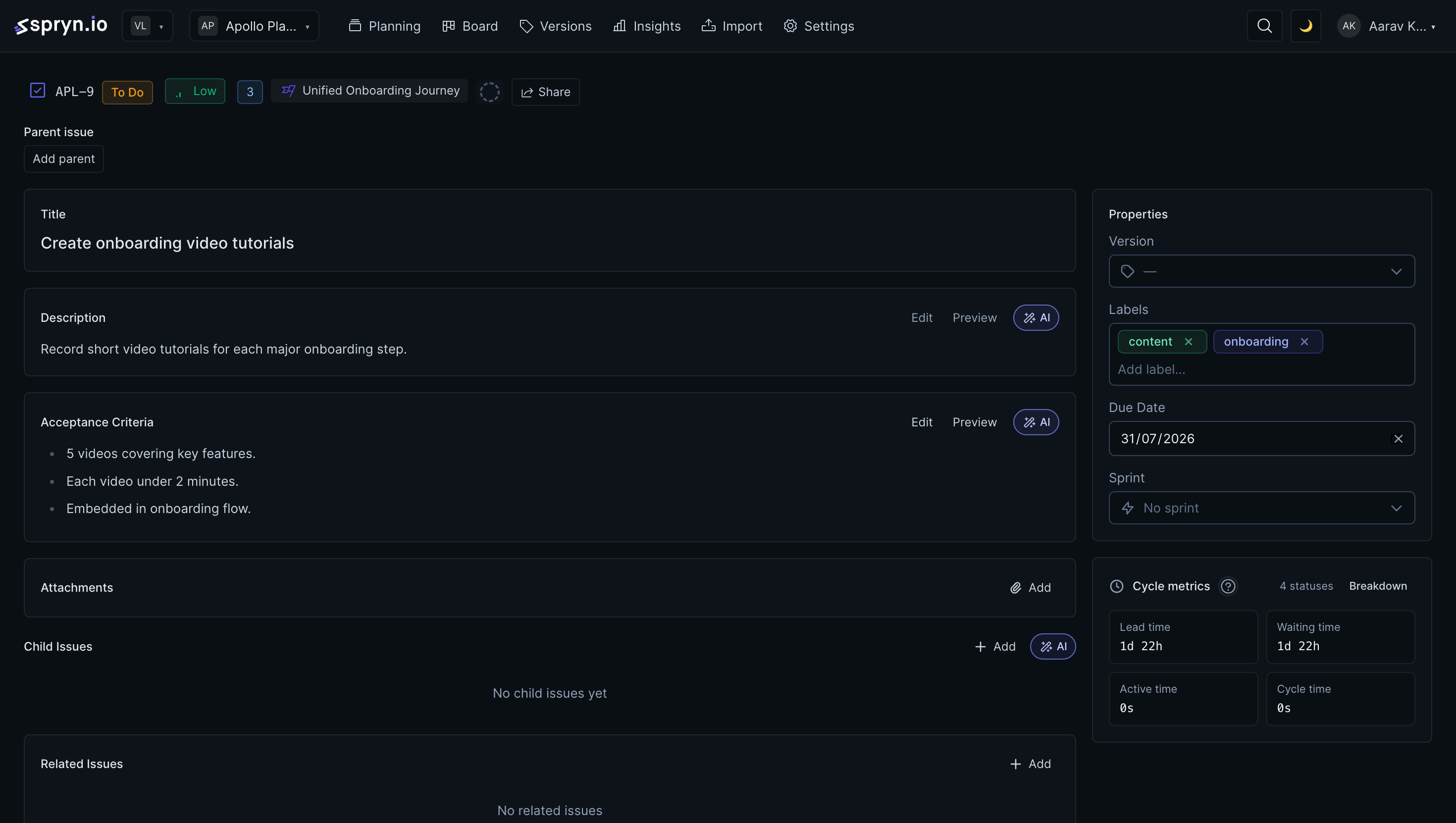This screenshot has height=823, width=1456.
Task: Click the task type checkbox icon beside APL-9
Action: [37, 91]
